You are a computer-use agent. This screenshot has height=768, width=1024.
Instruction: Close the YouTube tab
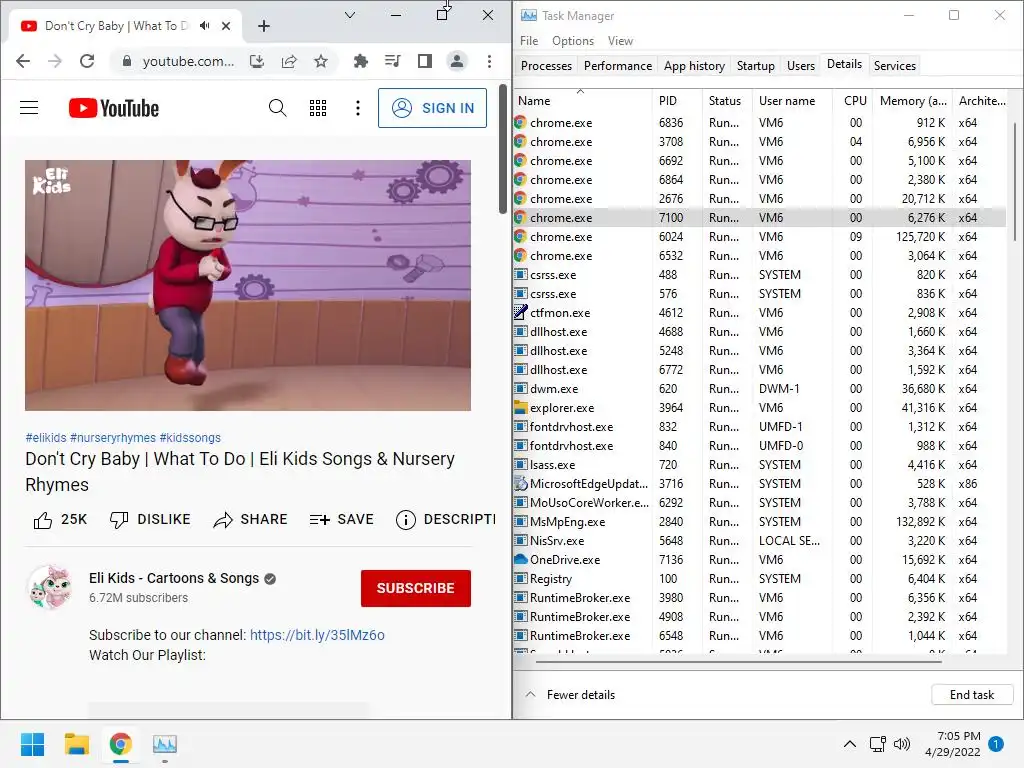(226, 26)
